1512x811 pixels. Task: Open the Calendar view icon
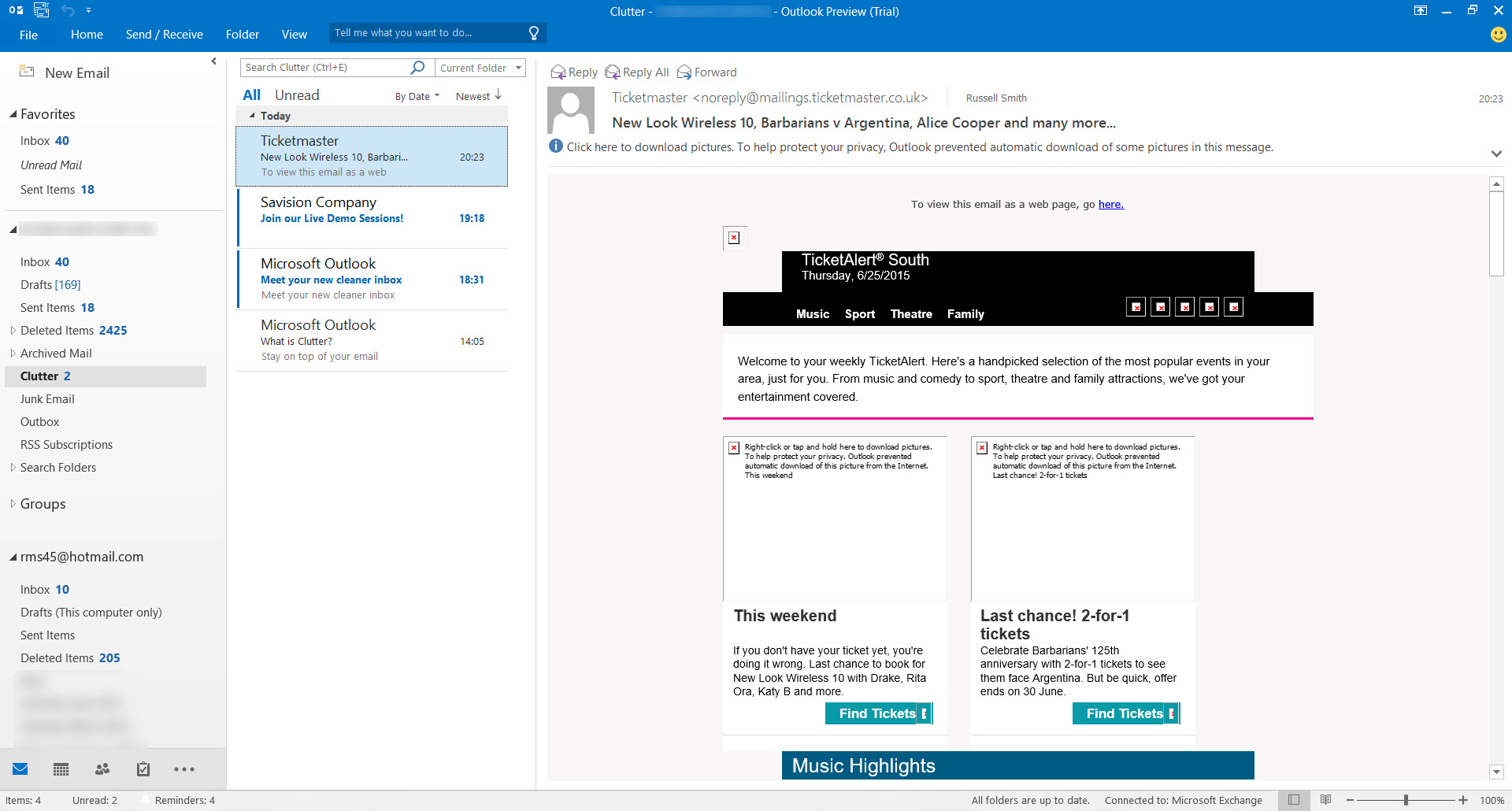point(61,769)
